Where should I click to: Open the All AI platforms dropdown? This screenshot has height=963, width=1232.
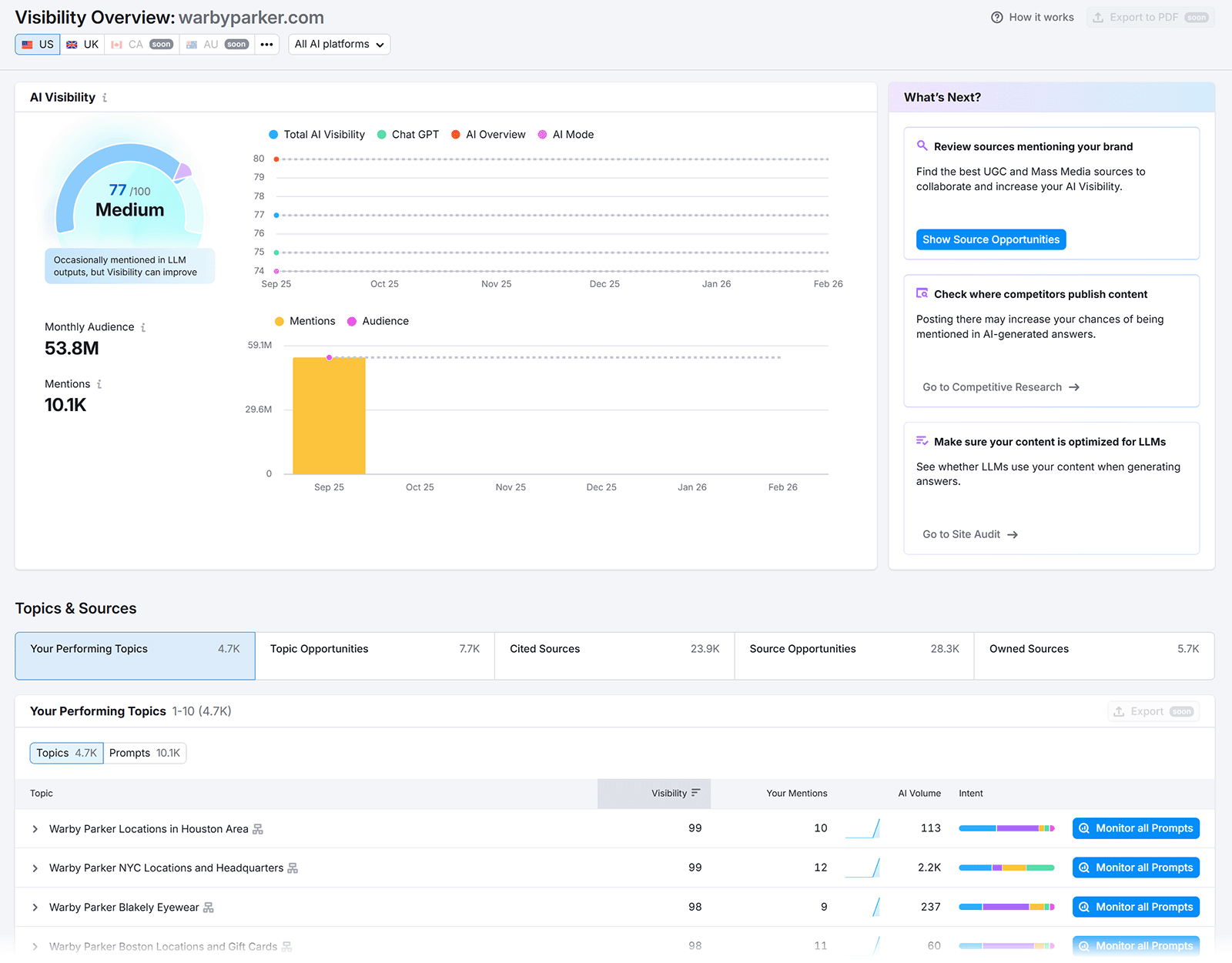click(339, 44)
